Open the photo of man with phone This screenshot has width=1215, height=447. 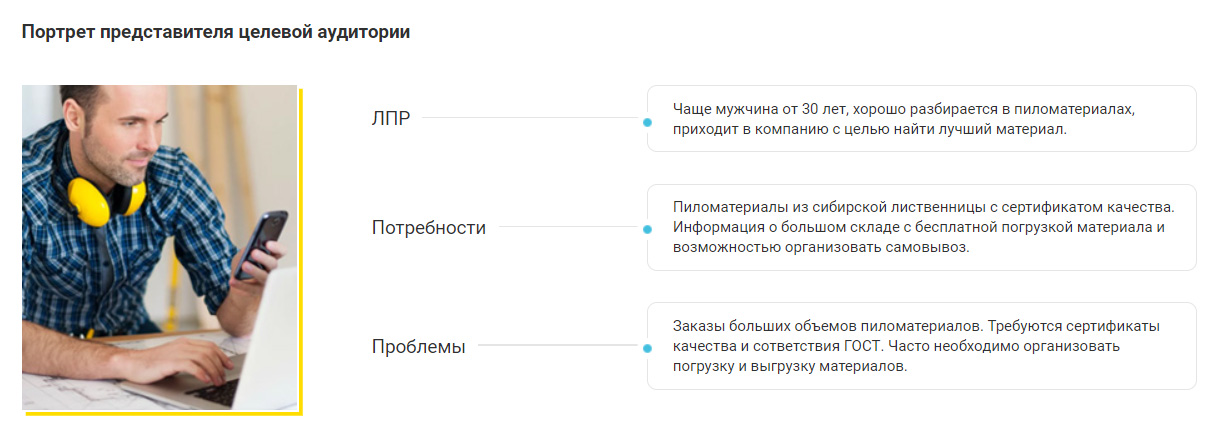160,247
